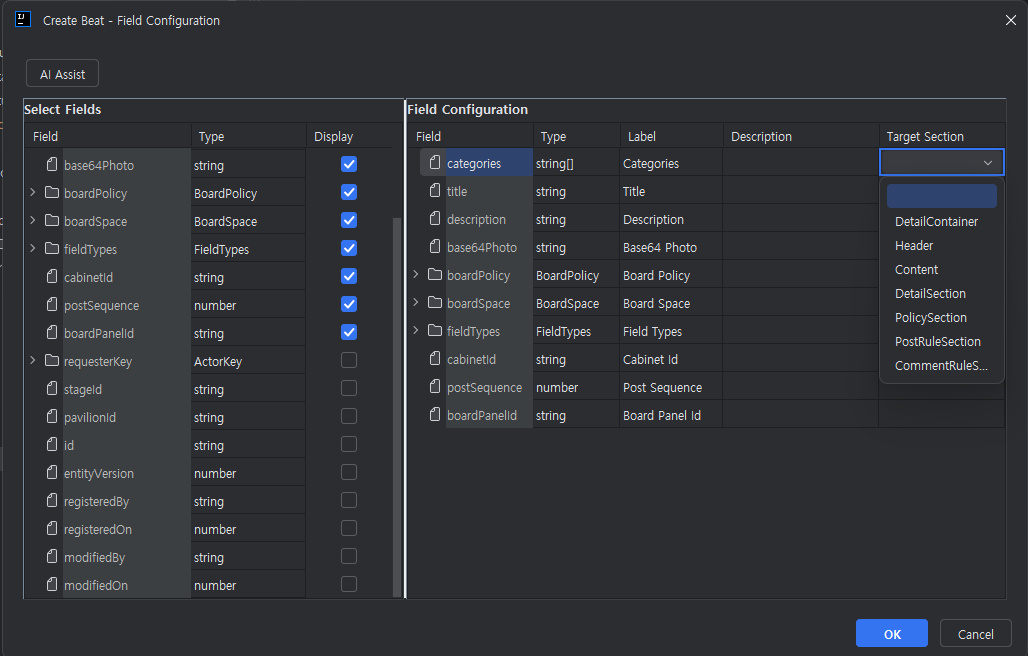
Task: Click file icon beside boardPanelId in Select Fields
Action: pyautogui.click(x=52, y=332)
